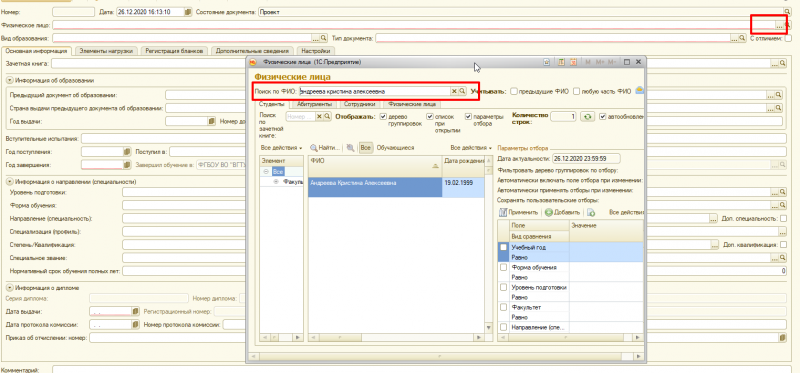Open calendar for Дата выдачи diploma field
This screenshot has height=373, width=800.
[x=135, y=311]
